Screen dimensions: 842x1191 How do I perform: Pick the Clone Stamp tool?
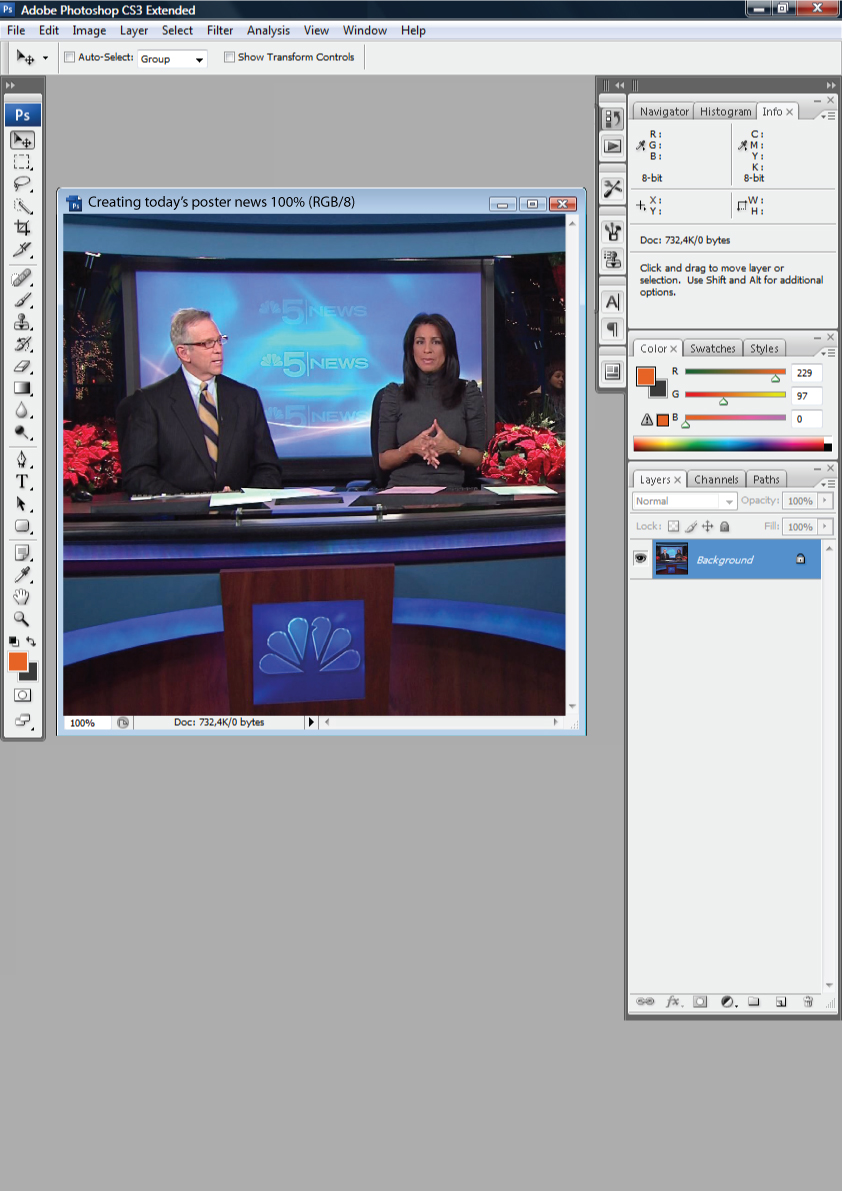(x=22, y=322)
